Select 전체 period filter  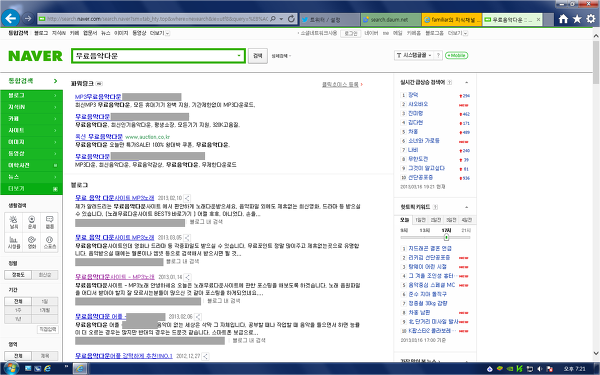[18, 302]
